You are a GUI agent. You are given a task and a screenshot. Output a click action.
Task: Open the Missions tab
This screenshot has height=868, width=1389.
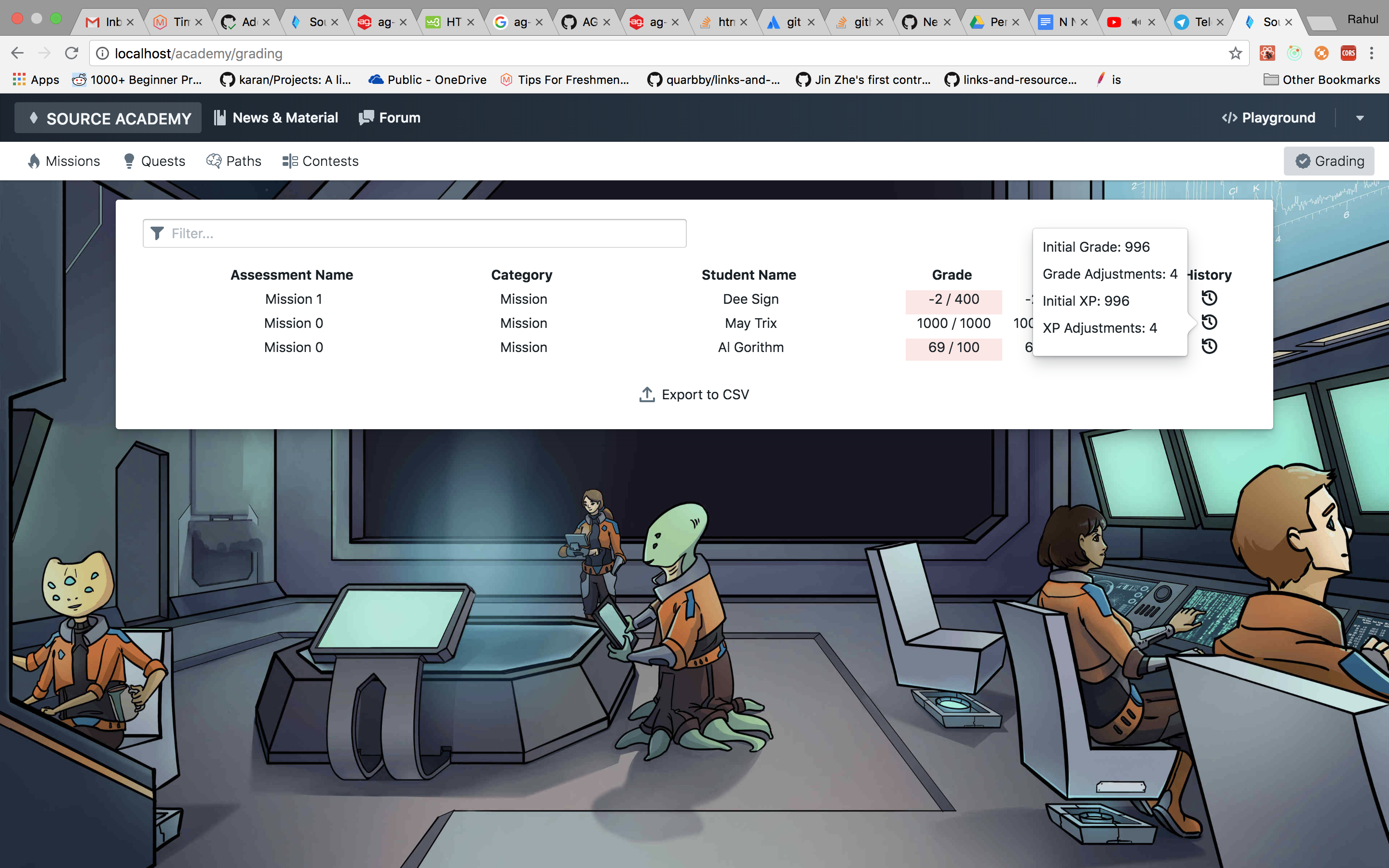[x=64, y=162]
